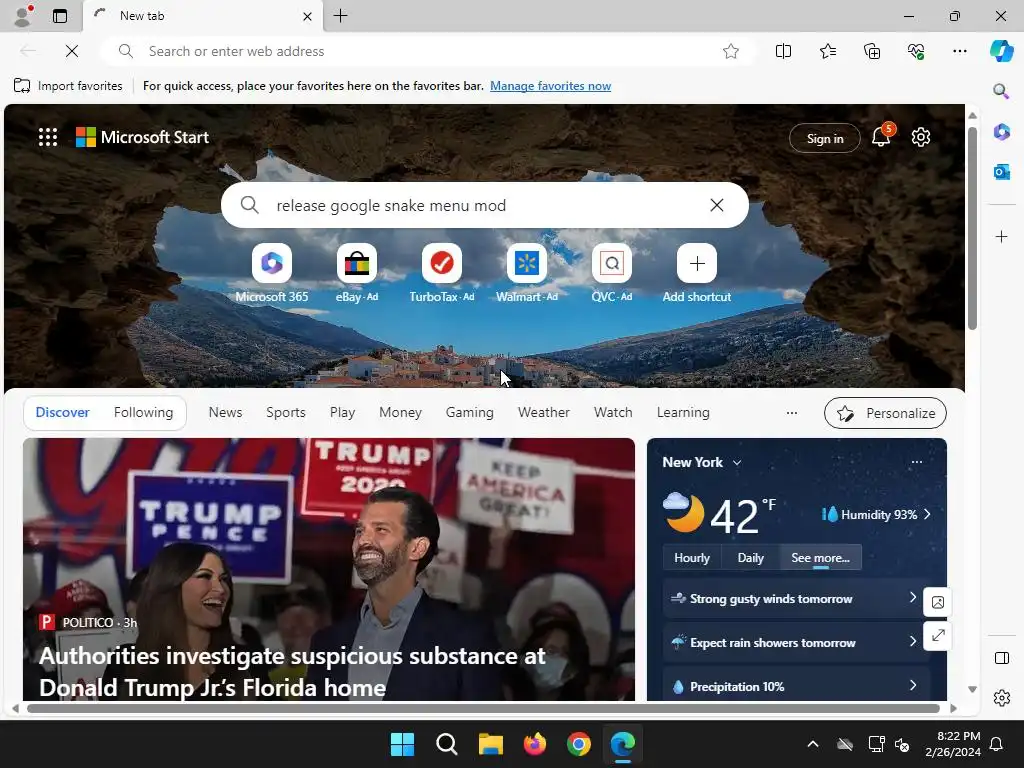Focus the Microsoft Start search box
Viewport: 1024px width, 768px height.
485,205
